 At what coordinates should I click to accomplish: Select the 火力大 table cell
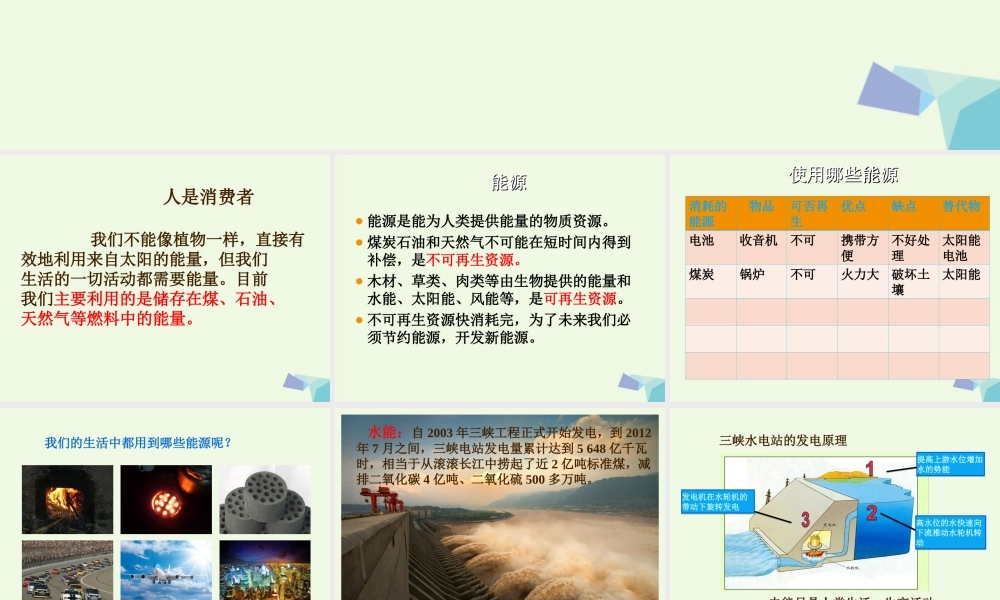pos(862,282)
